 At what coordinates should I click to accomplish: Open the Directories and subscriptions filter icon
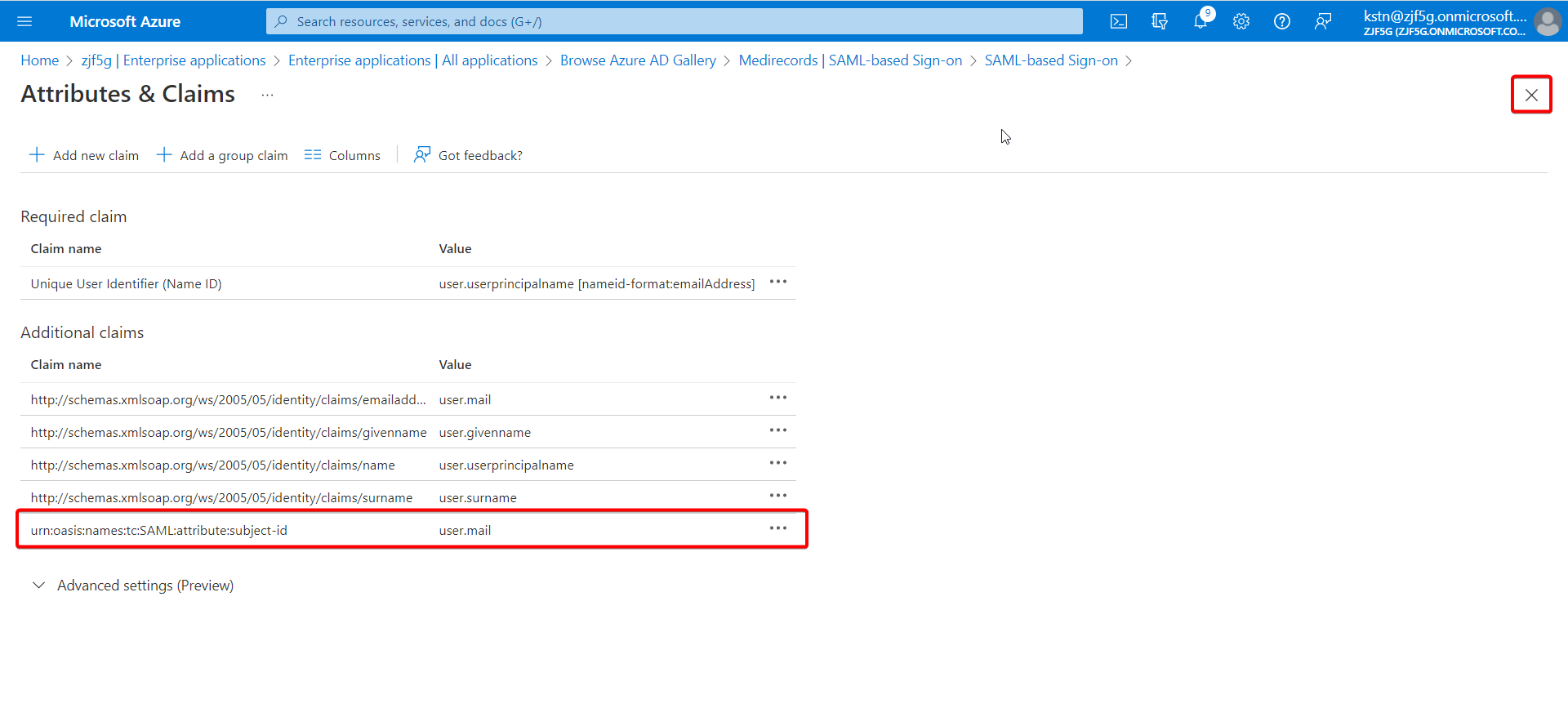[1160, 21]
